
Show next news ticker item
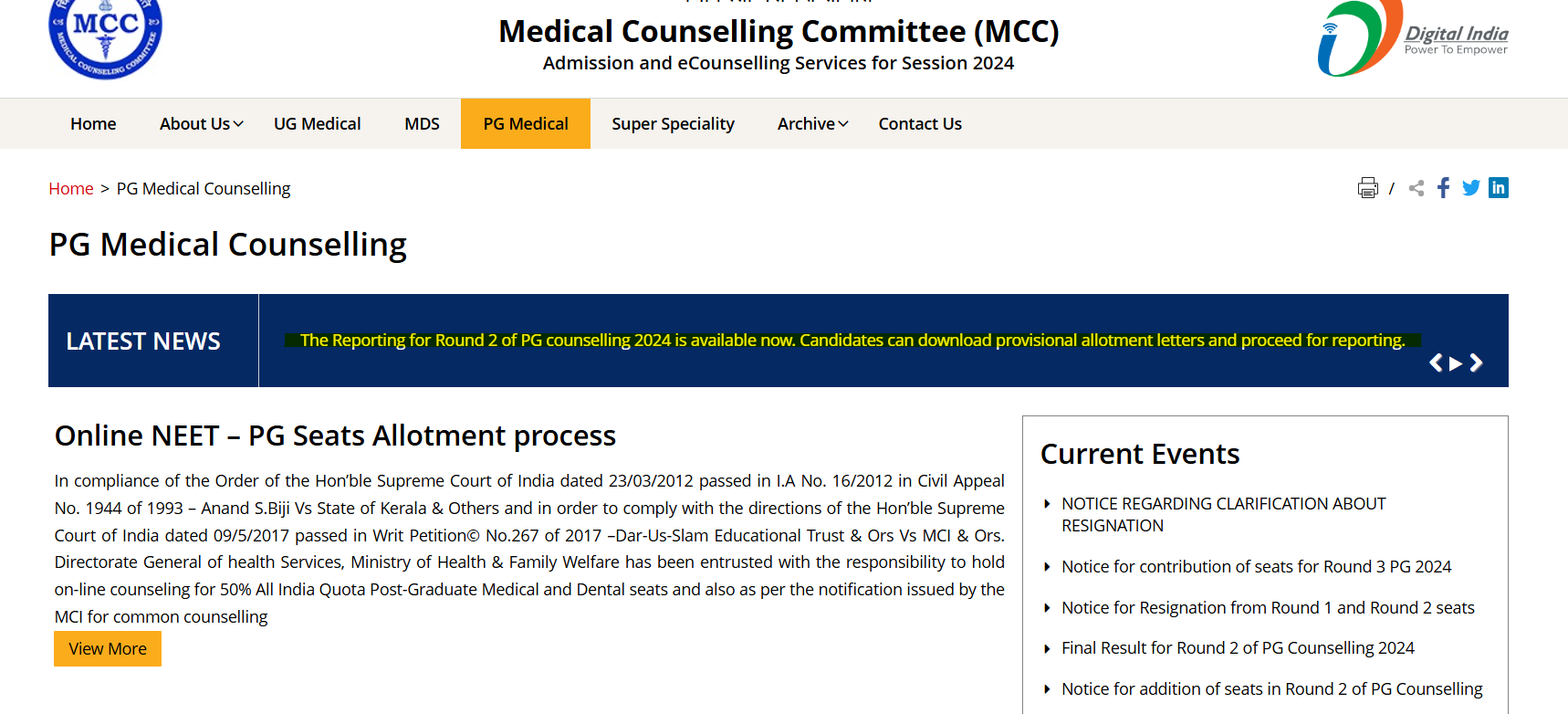pos(1476,363)
